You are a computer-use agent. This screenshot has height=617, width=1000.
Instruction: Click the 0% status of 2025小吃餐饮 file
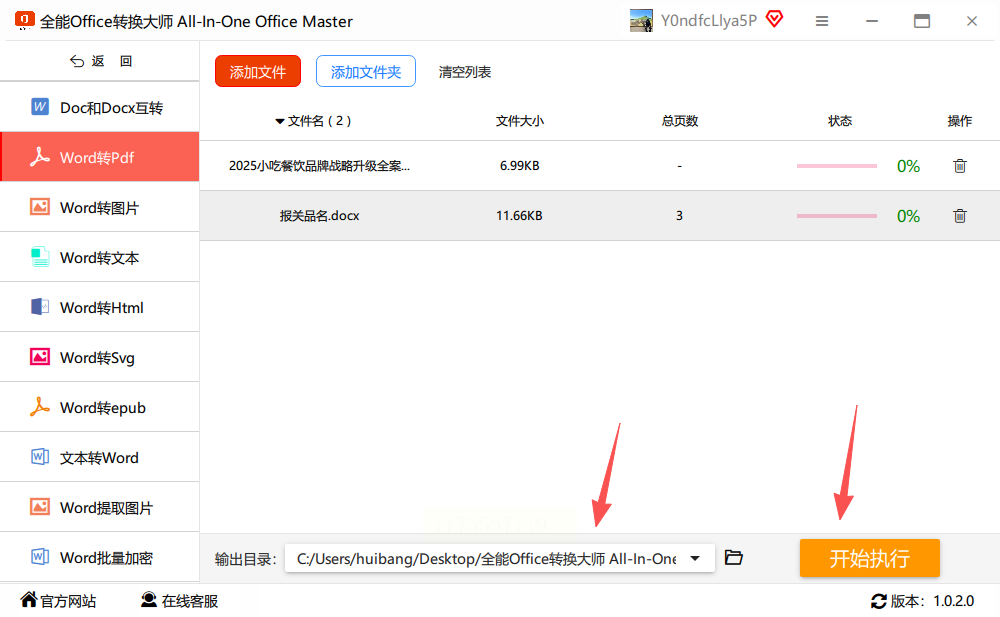click(908, 167)
